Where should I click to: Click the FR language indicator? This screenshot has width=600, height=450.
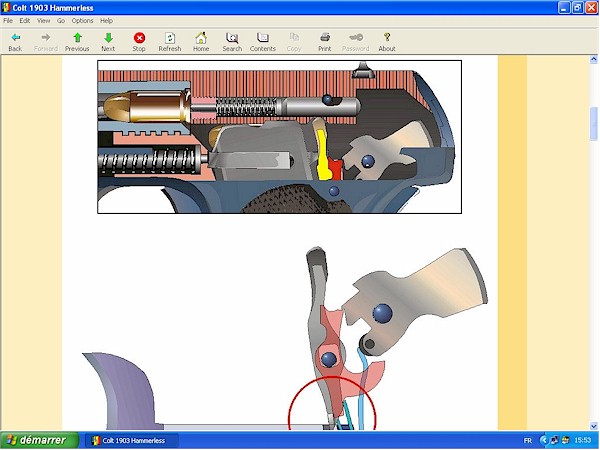[x=528, y=440]
